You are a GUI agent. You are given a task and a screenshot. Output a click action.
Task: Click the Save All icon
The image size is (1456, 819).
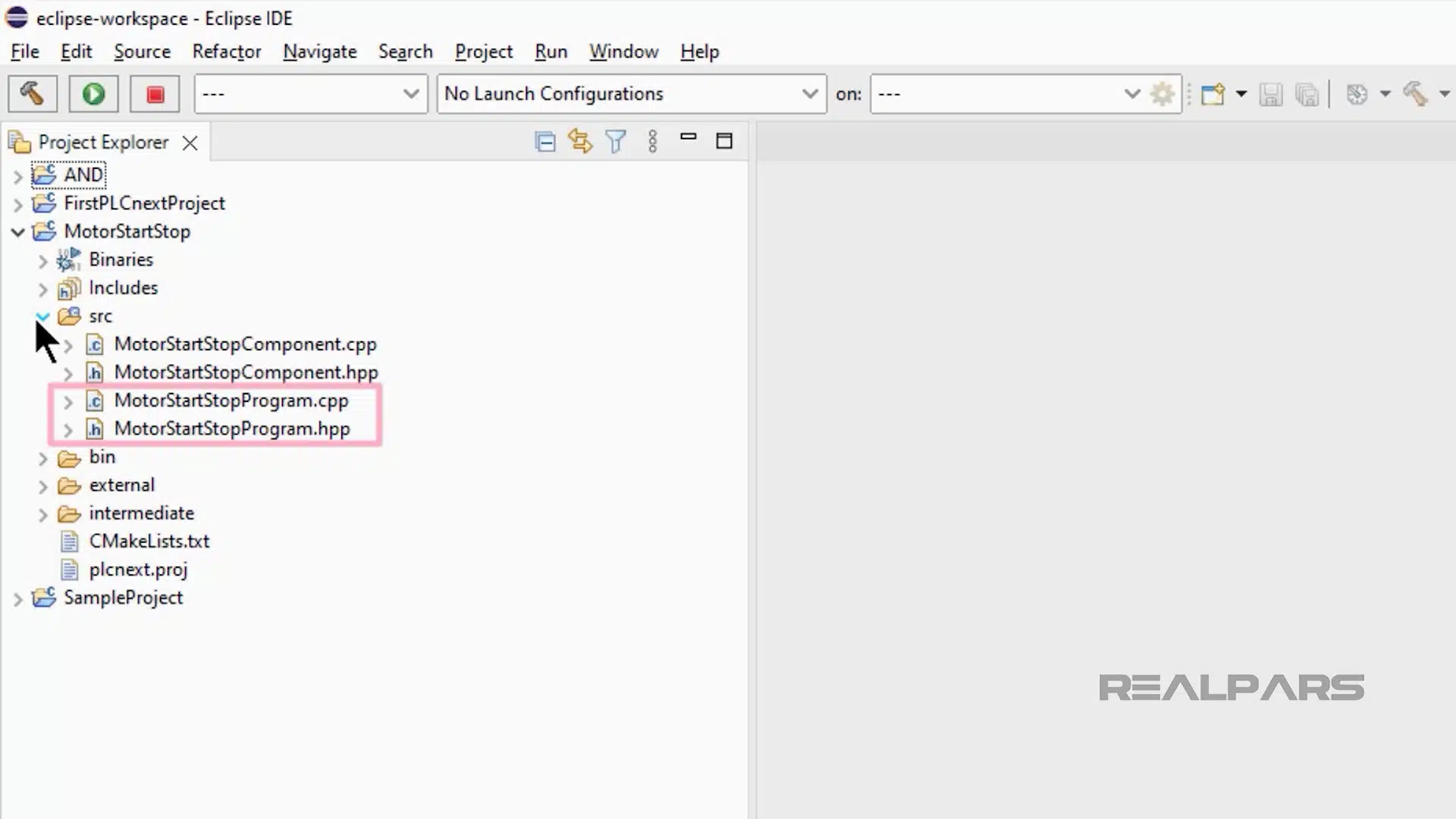point(1307,94)
